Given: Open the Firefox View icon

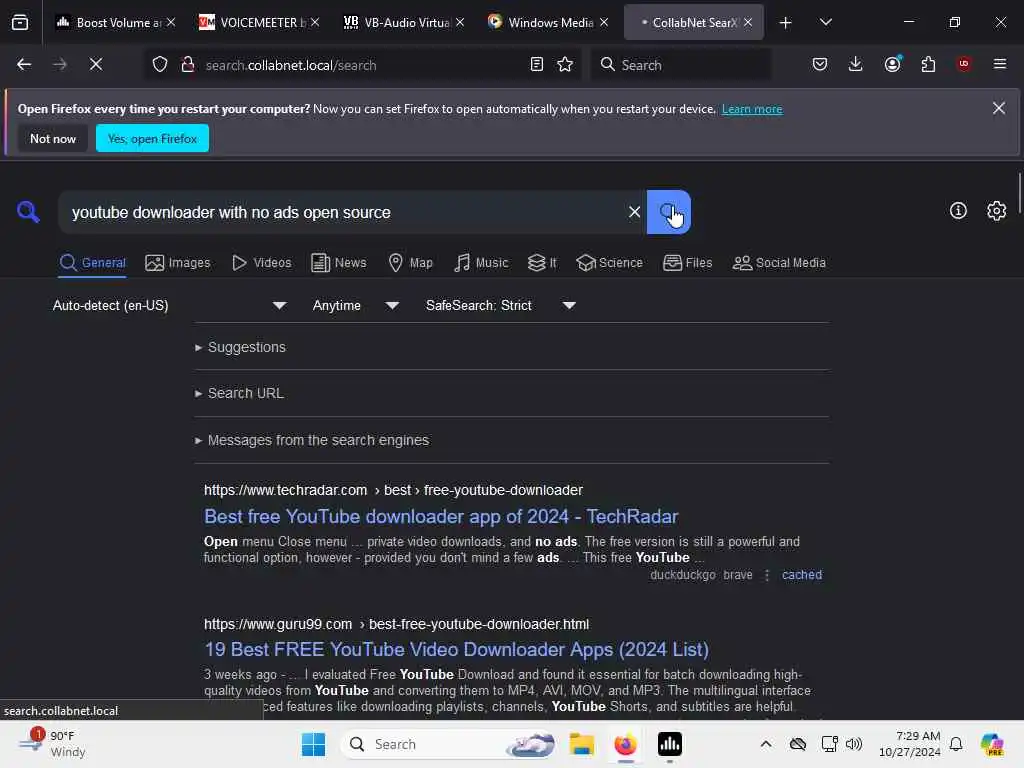Looking at the screenshot, I should (20, 22).
